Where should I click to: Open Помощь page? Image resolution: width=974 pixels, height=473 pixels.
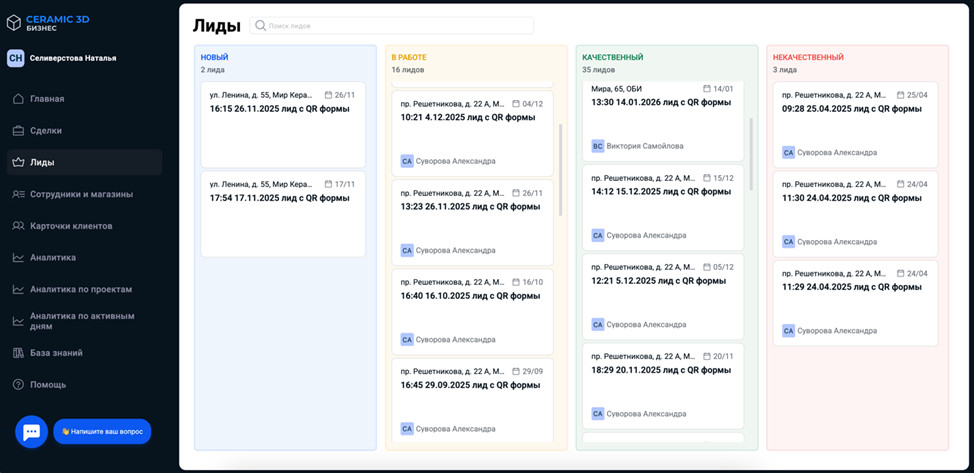click(84, 385)
